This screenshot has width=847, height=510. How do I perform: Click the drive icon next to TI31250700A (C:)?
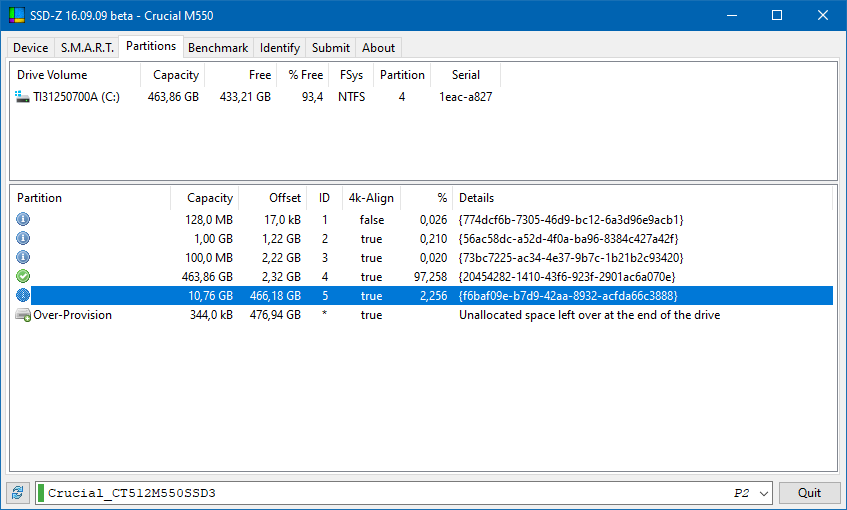[22, 97]
